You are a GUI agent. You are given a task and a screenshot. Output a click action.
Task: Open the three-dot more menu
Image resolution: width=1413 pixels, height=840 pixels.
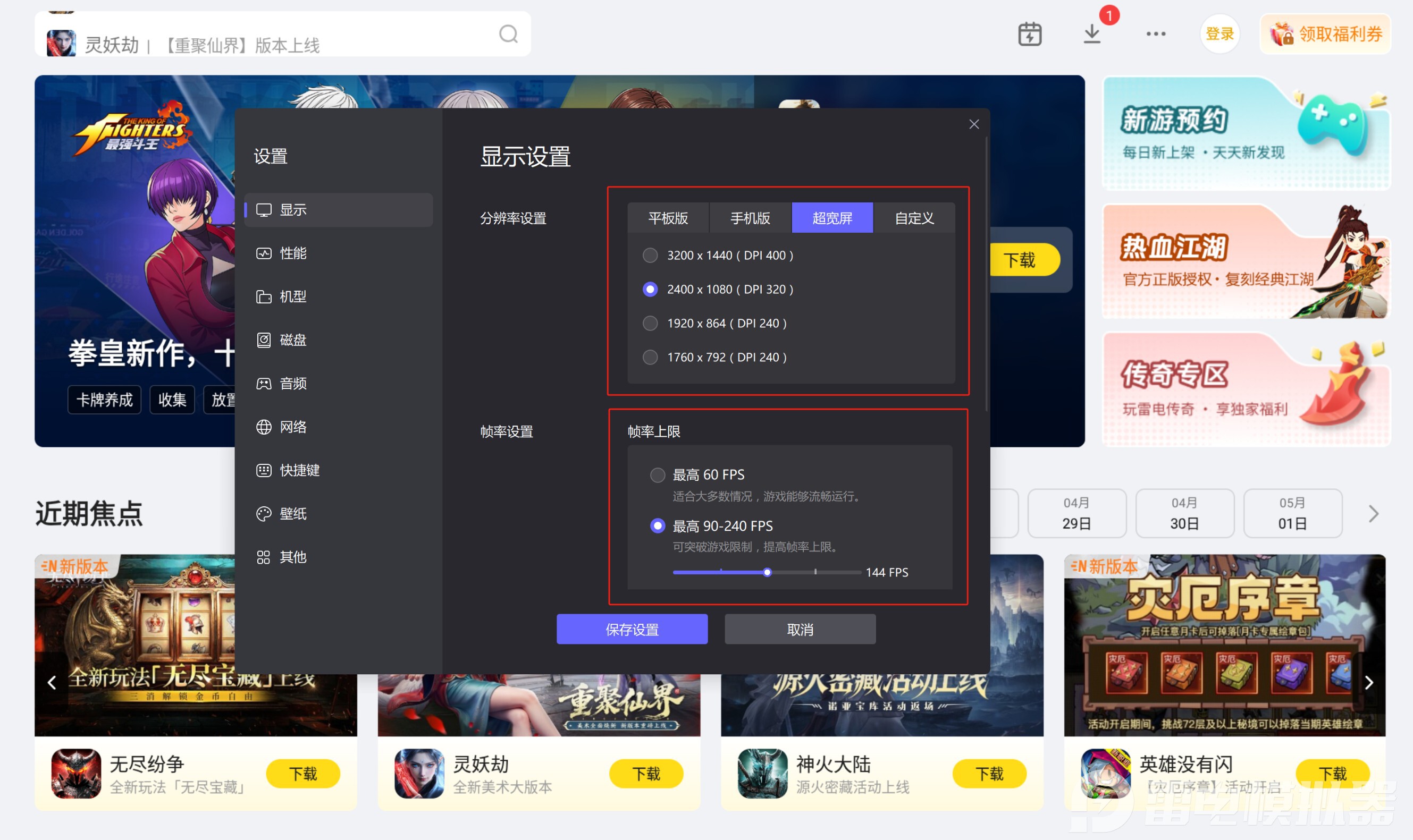(x=1156, y=34)
